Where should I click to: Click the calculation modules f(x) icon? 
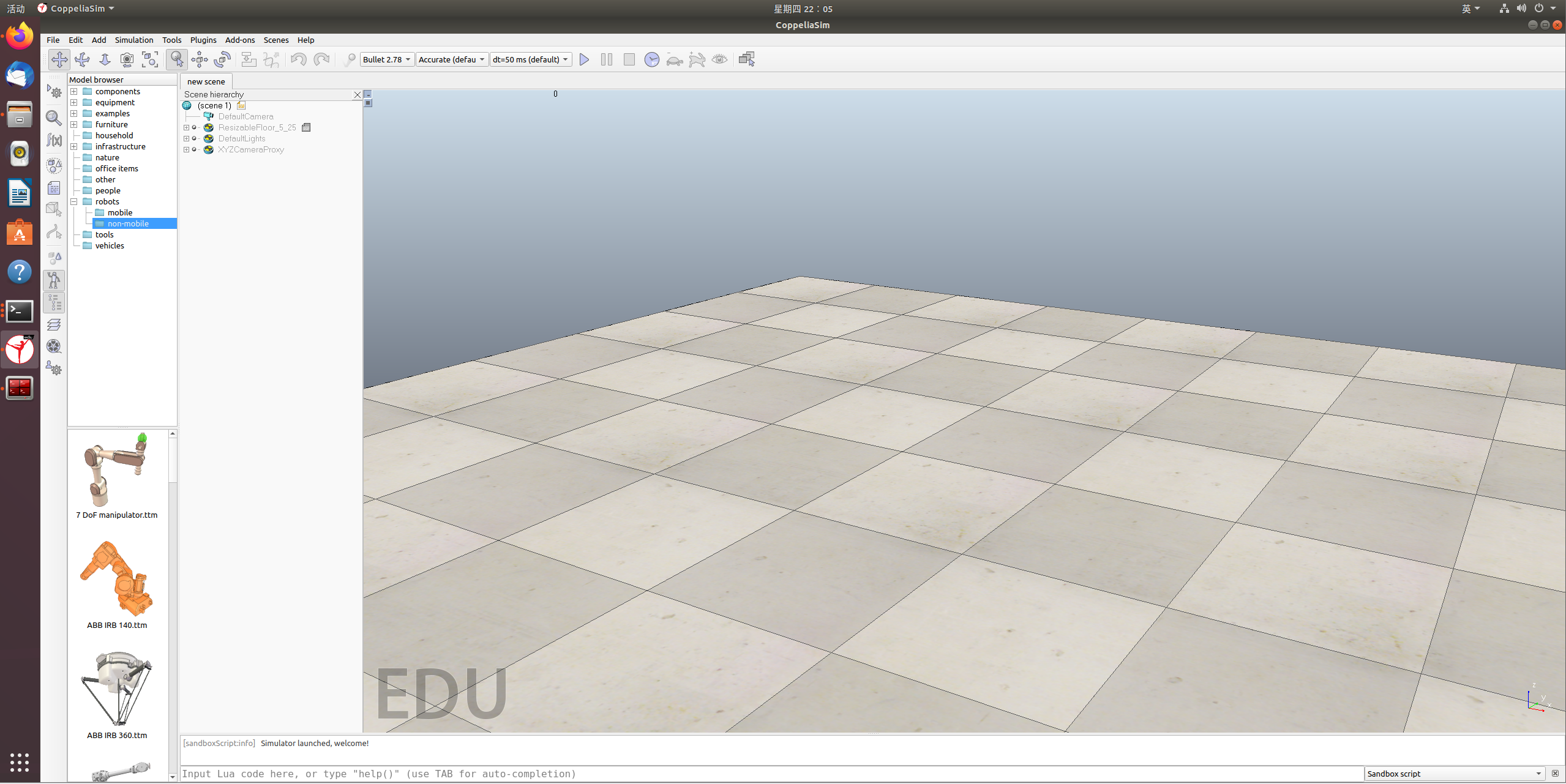(x=54, y=140)
